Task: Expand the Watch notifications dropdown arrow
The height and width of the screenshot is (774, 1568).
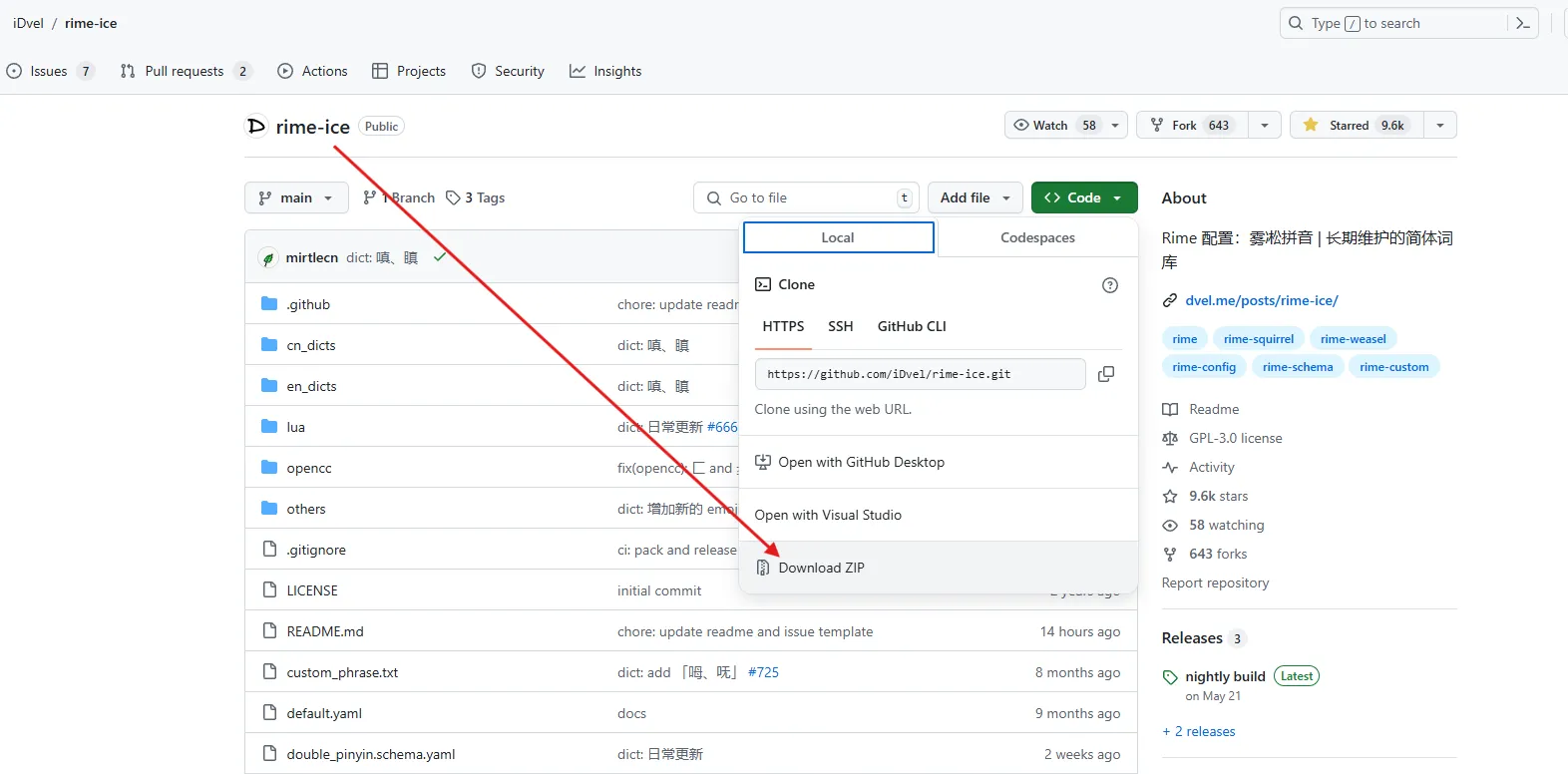Action: [x=1115, y=125]
